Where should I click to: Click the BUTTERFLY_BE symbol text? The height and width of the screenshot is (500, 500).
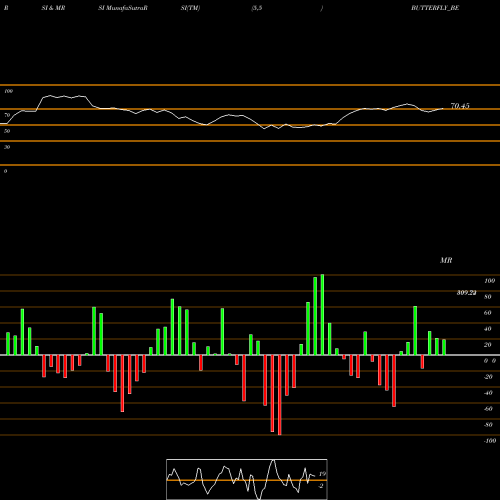click(x=435, y=8)
